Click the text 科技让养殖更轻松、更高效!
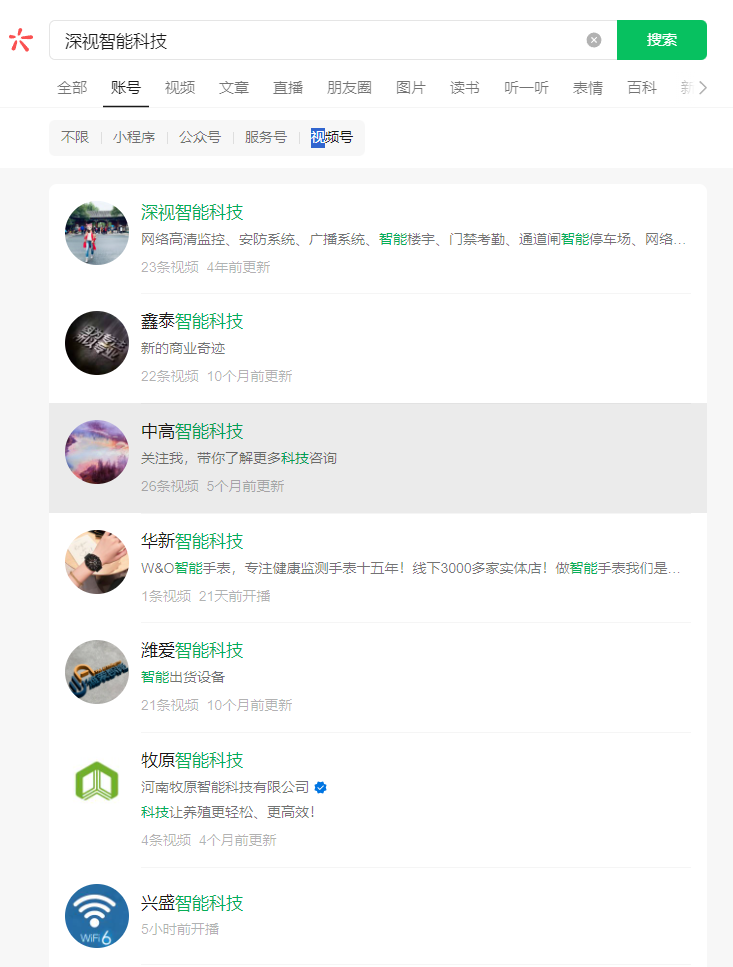Image resolution: width=733 pixels, height=967 pixels. [x=228, y=813]
